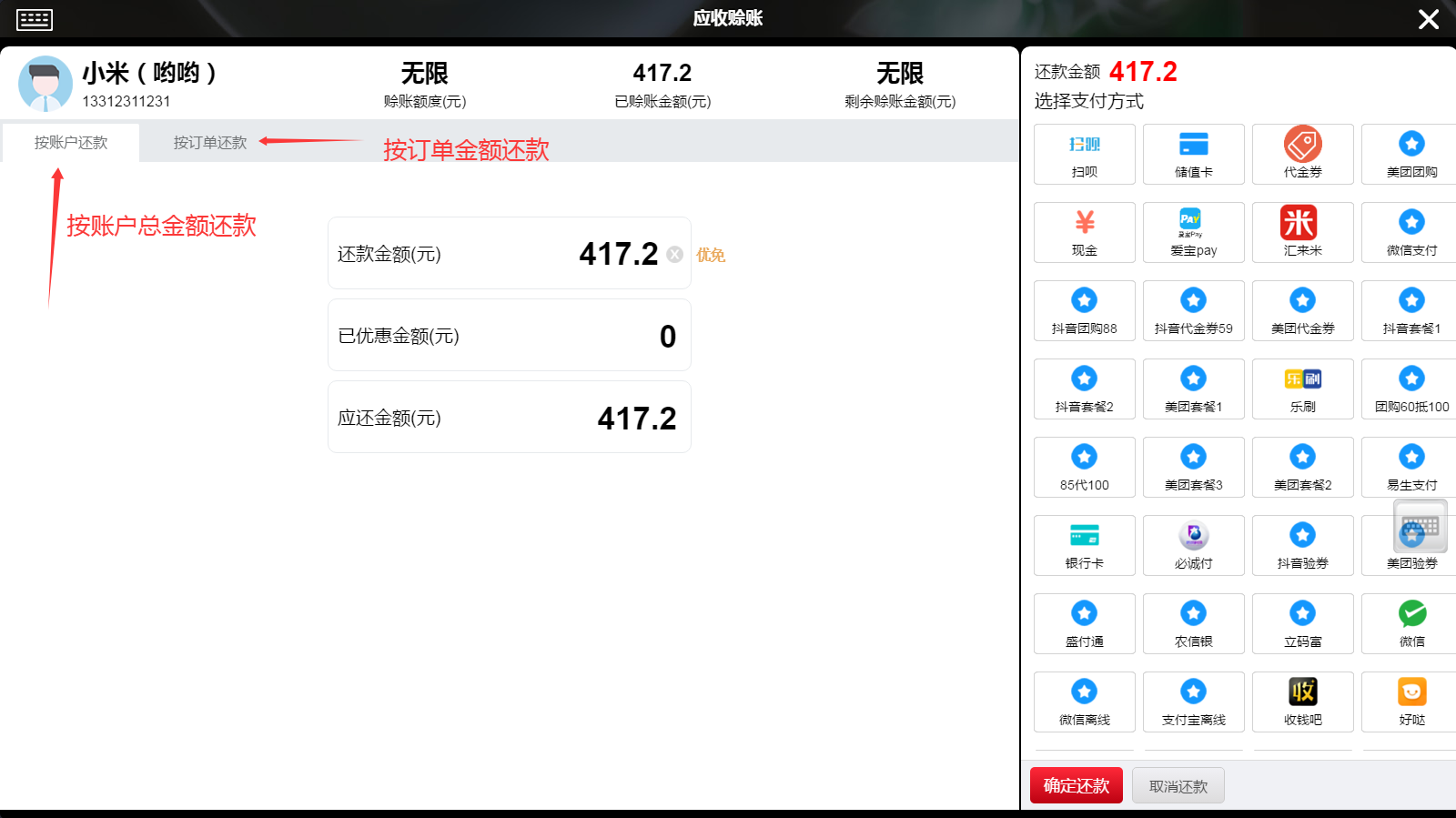
Task: Pick 现金 cash payment method
Action: [x=1084, y=232]
